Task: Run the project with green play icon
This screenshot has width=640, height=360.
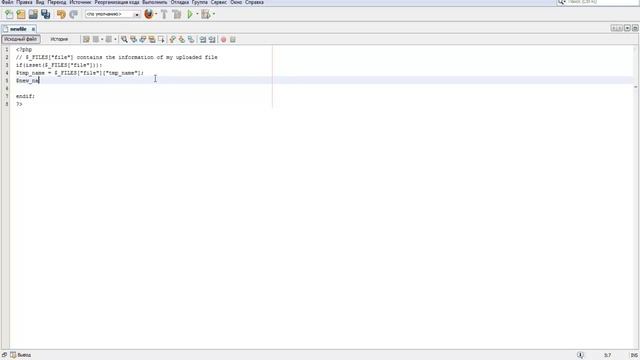Action: (190, 14)
